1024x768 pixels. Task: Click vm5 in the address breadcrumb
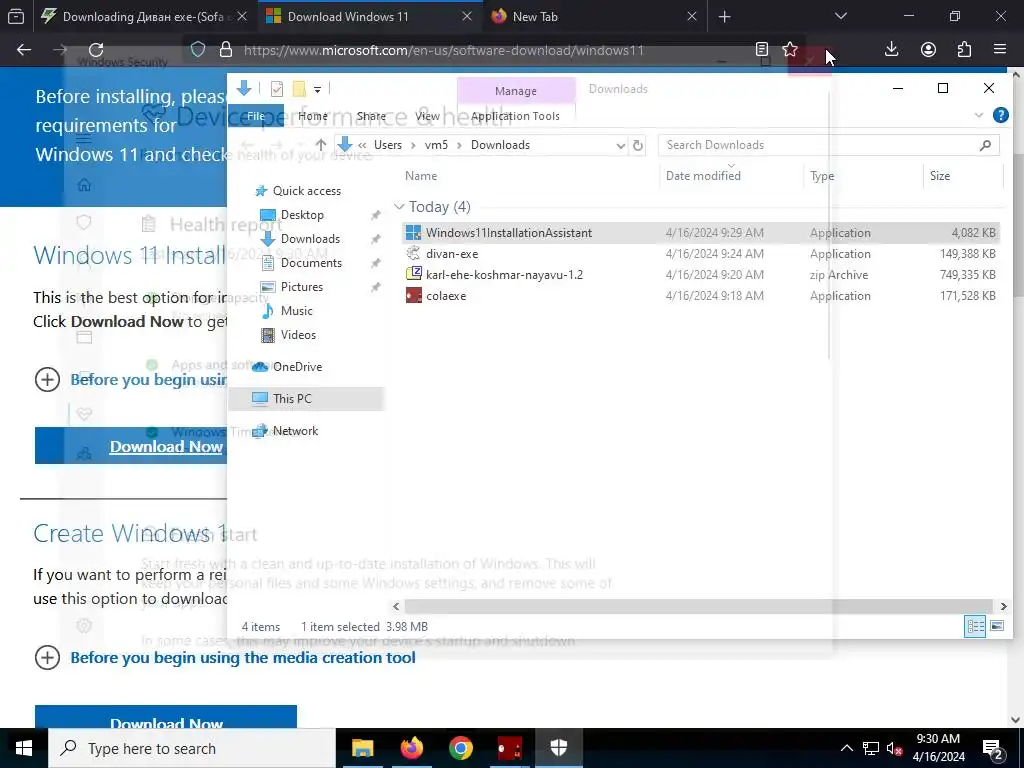[436, 145]
